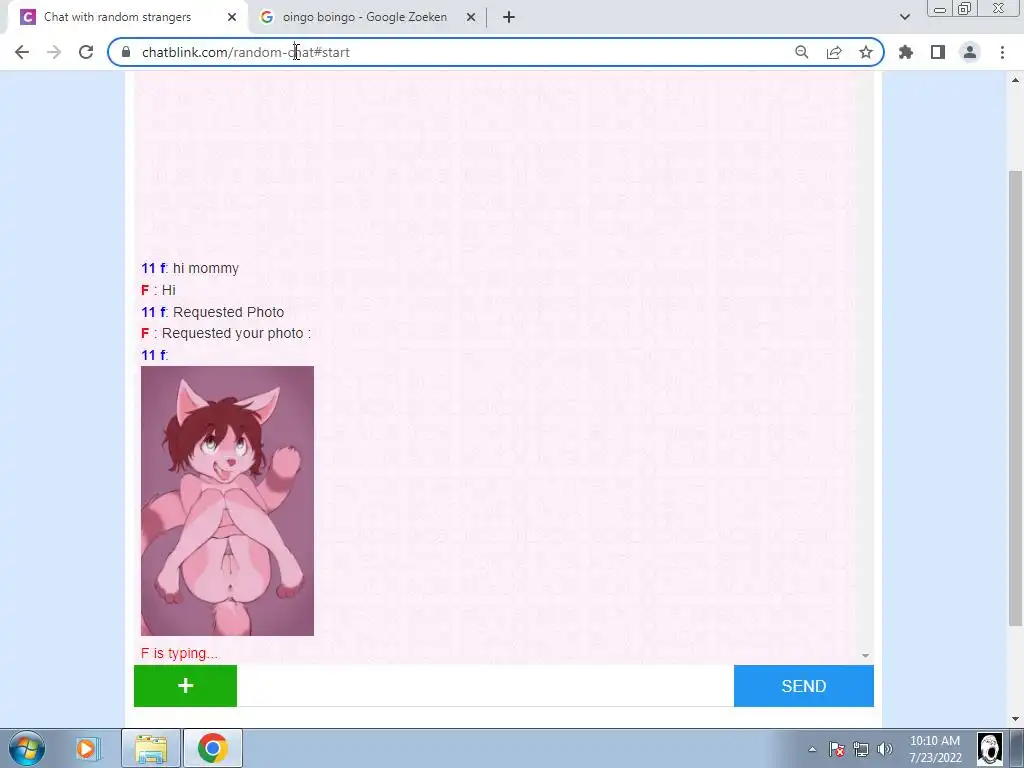Show hidden system tray icons

tap(812, 749)
